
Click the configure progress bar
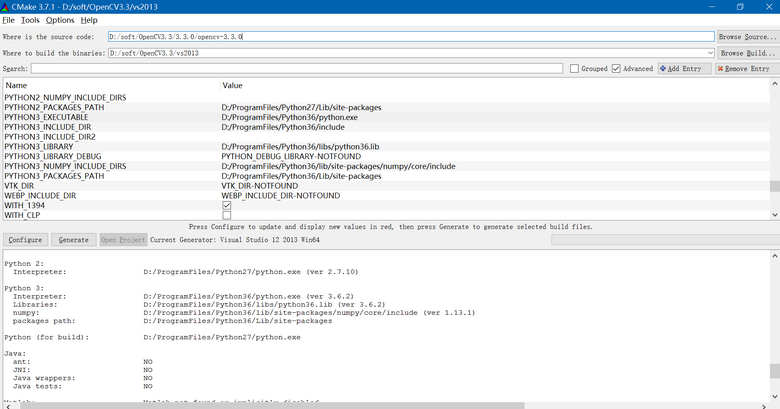pos(665,239)
